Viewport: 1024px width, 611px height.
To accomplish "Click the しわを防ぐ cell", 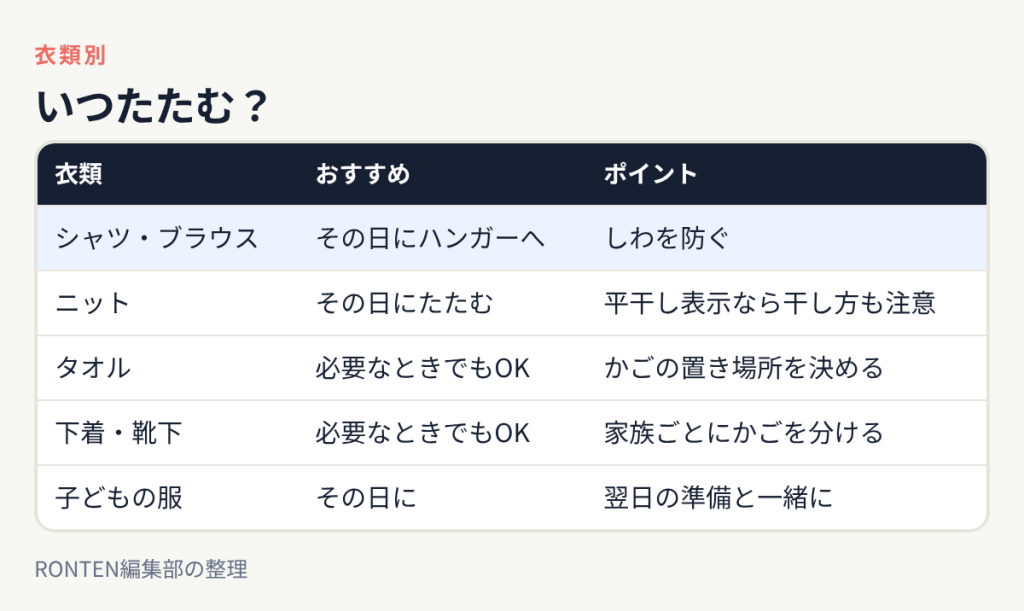I will (666, 238).
